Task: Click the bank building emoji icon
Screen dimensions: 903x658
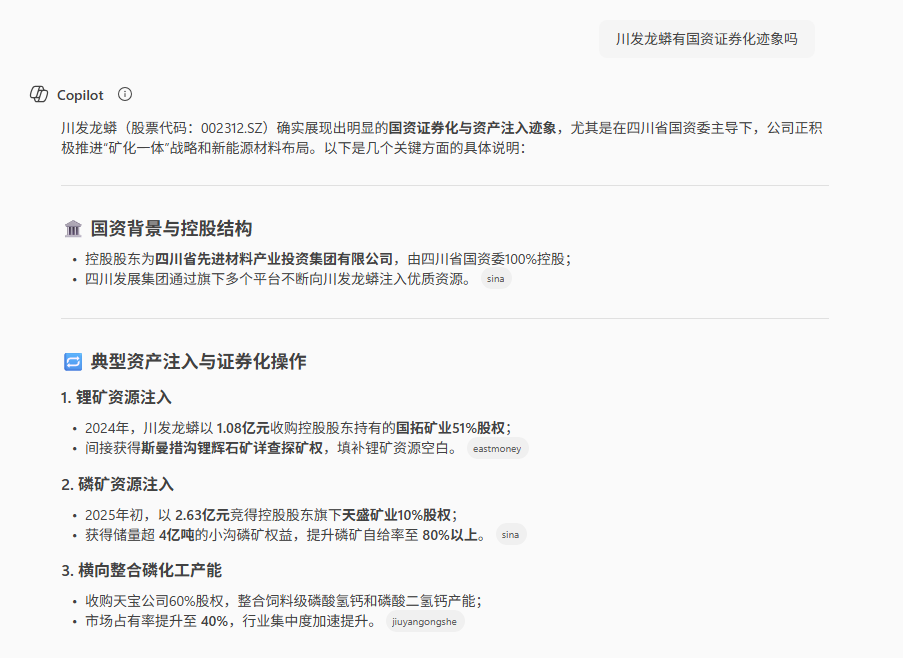Action: tap(73, 229)
